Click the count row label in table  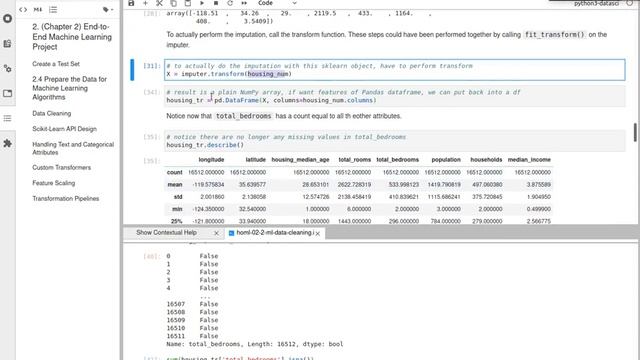(x=174, y=172)
